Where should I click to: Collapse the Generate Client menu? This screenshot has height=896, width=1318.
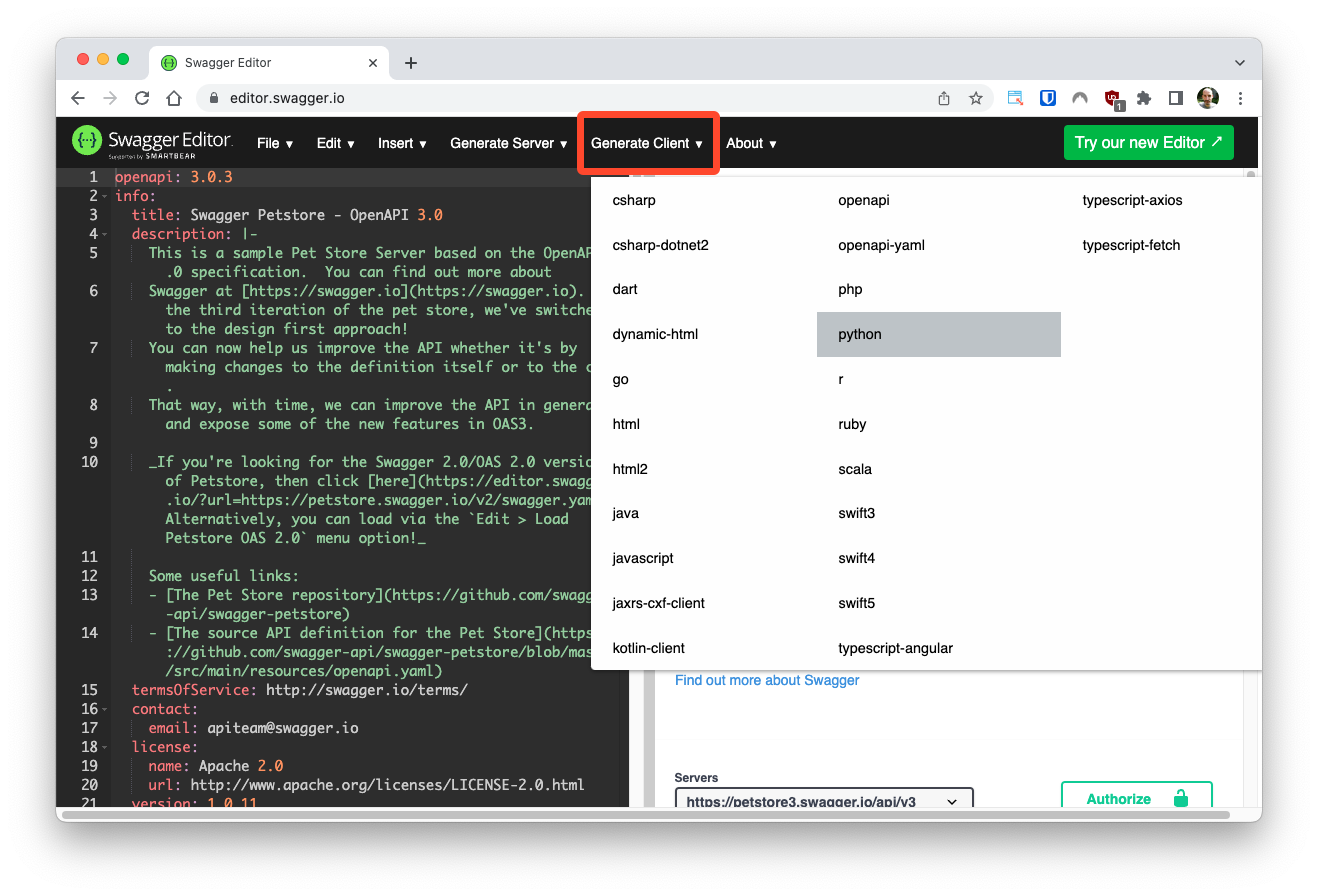(x=647, y=143)
